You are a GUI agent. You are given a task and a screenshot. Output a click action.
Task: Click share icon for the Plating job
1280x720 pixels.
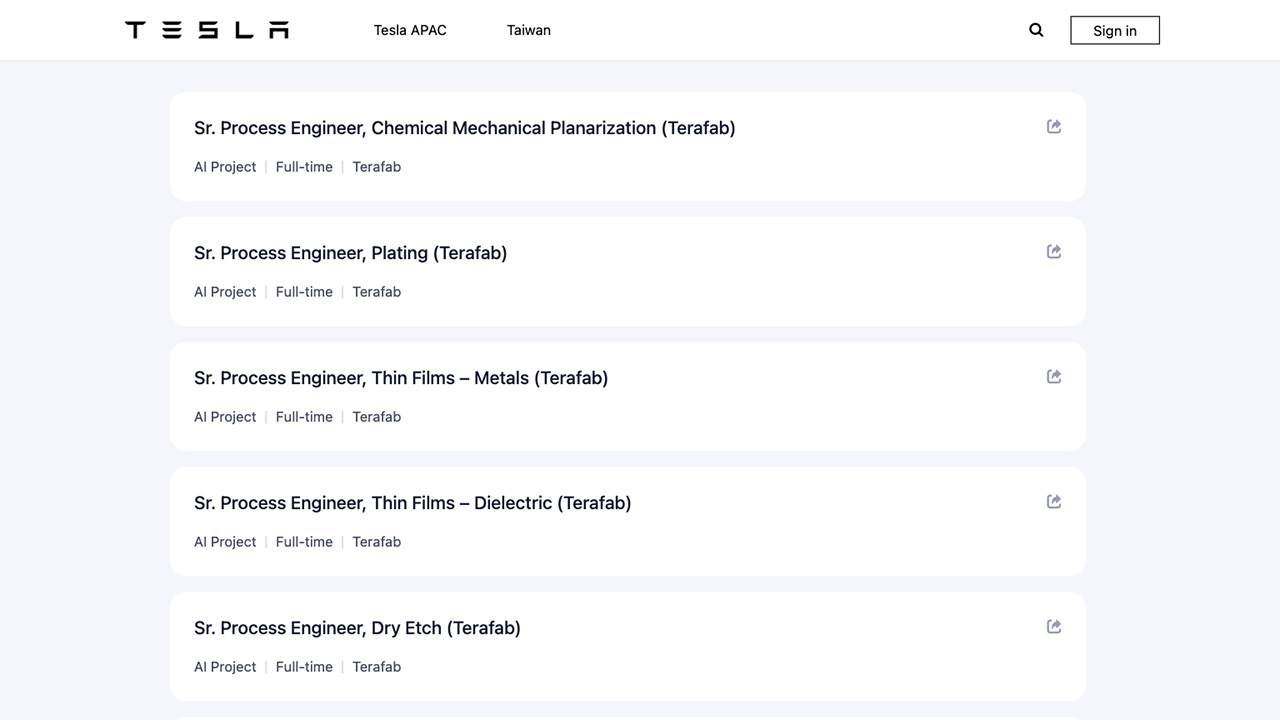point(1054,252)
